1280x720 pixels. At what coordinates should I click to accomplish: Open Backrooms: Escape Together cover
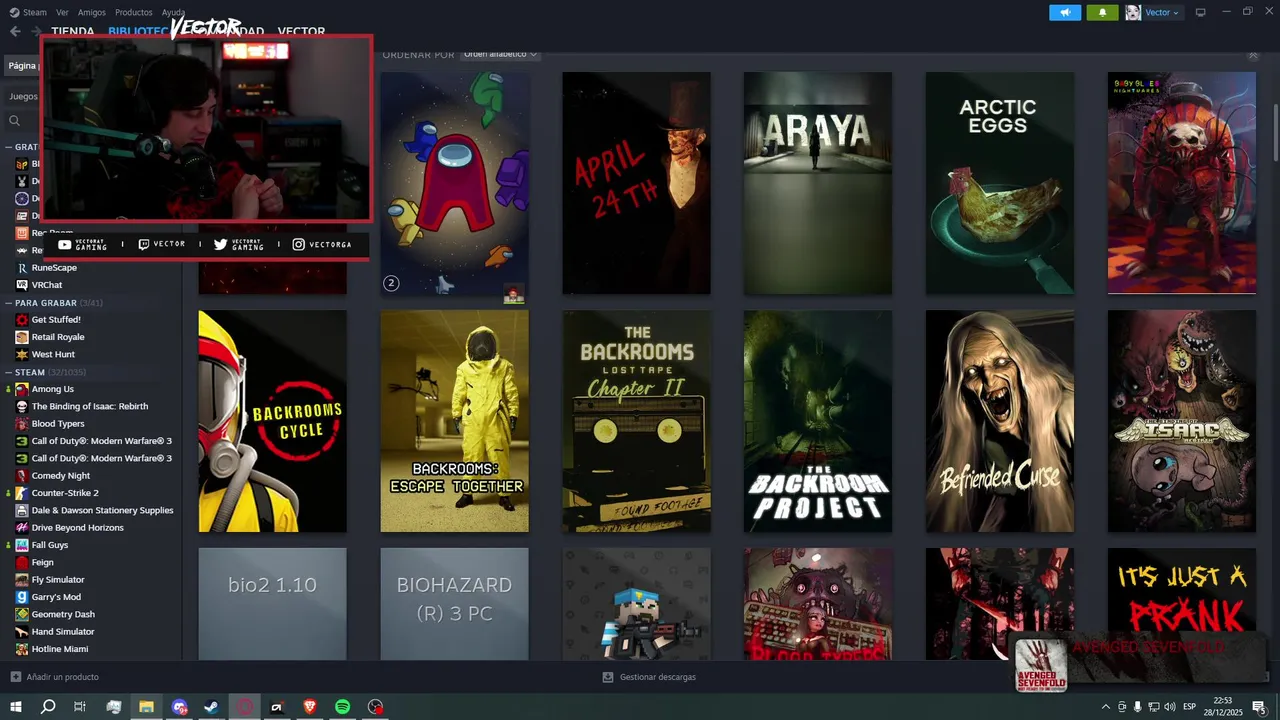click(x=455, y=421)
